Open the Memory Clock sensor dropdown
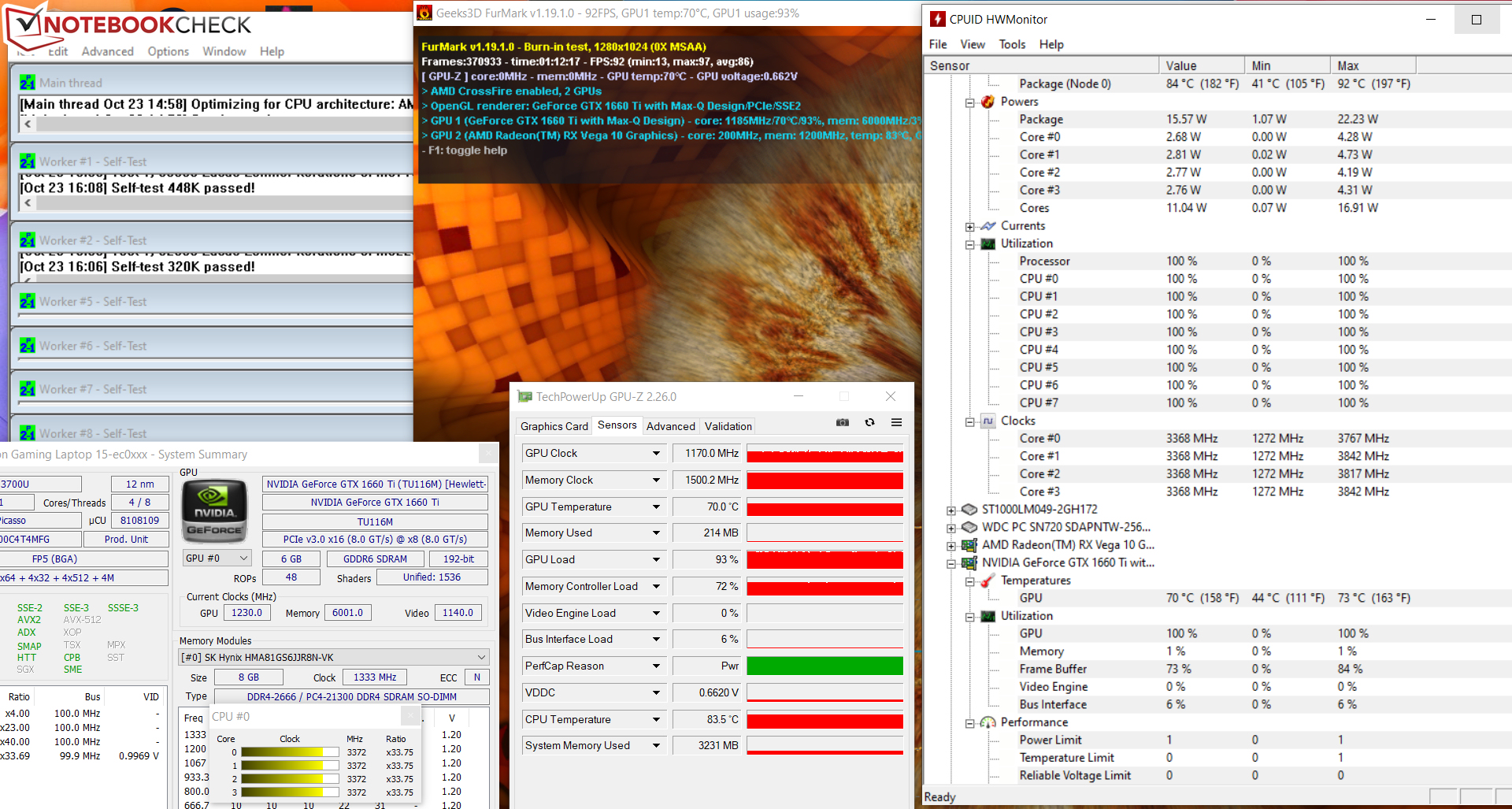The image size is (1512, 809). [x=656, y=480]
